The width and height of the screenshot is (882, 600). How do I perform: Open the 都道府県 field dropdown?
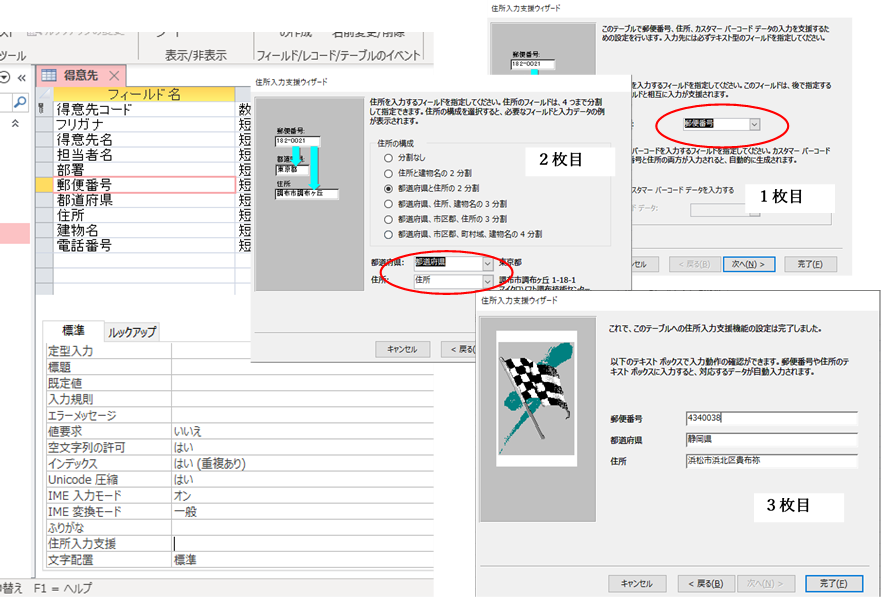tap(487, 262)
